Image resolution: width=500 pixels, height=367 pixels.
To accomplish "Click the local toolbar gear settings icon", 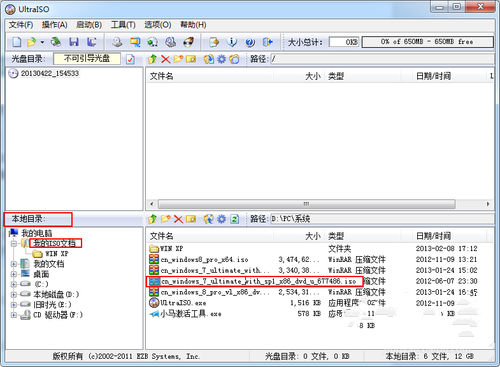I will click(222, 219).
